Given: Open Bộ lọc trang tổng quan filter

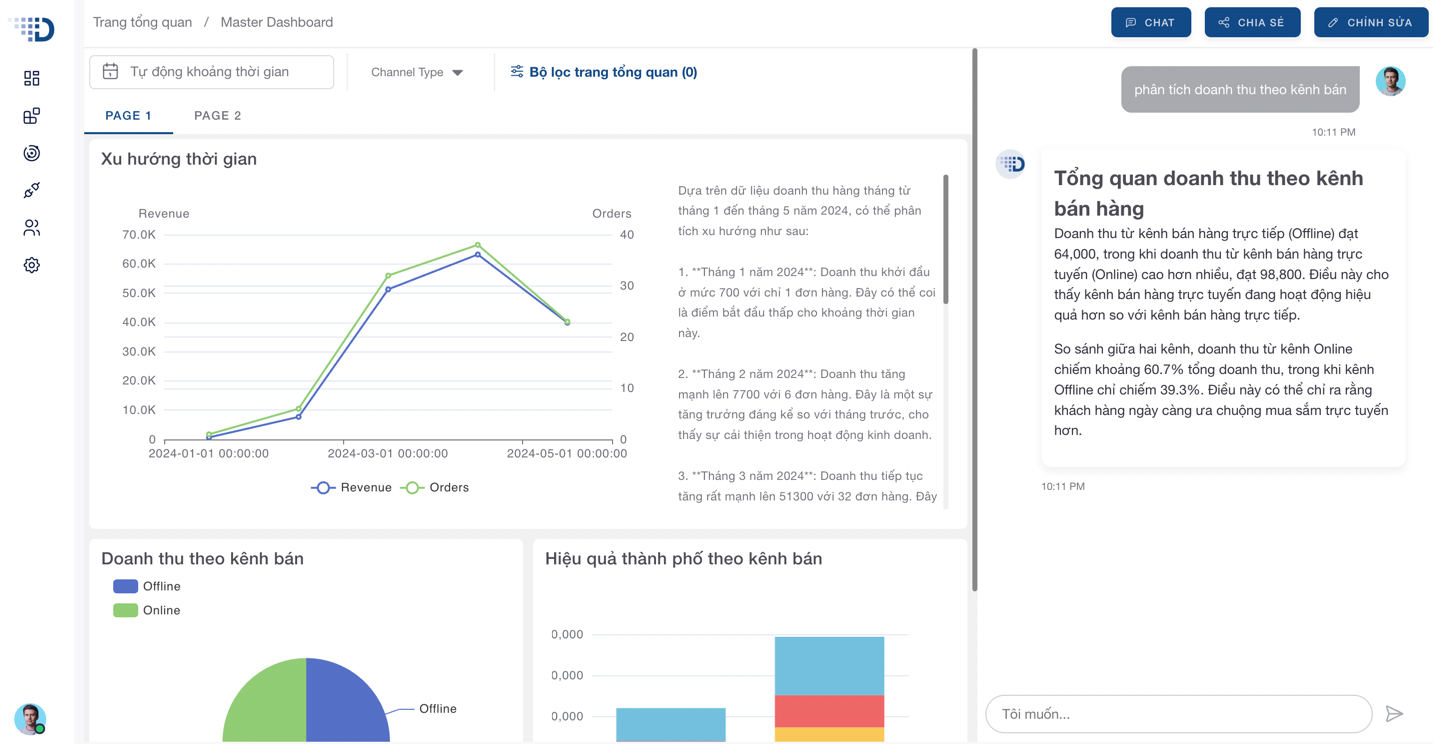Looking at the screenshot, I should pos(604,72).
